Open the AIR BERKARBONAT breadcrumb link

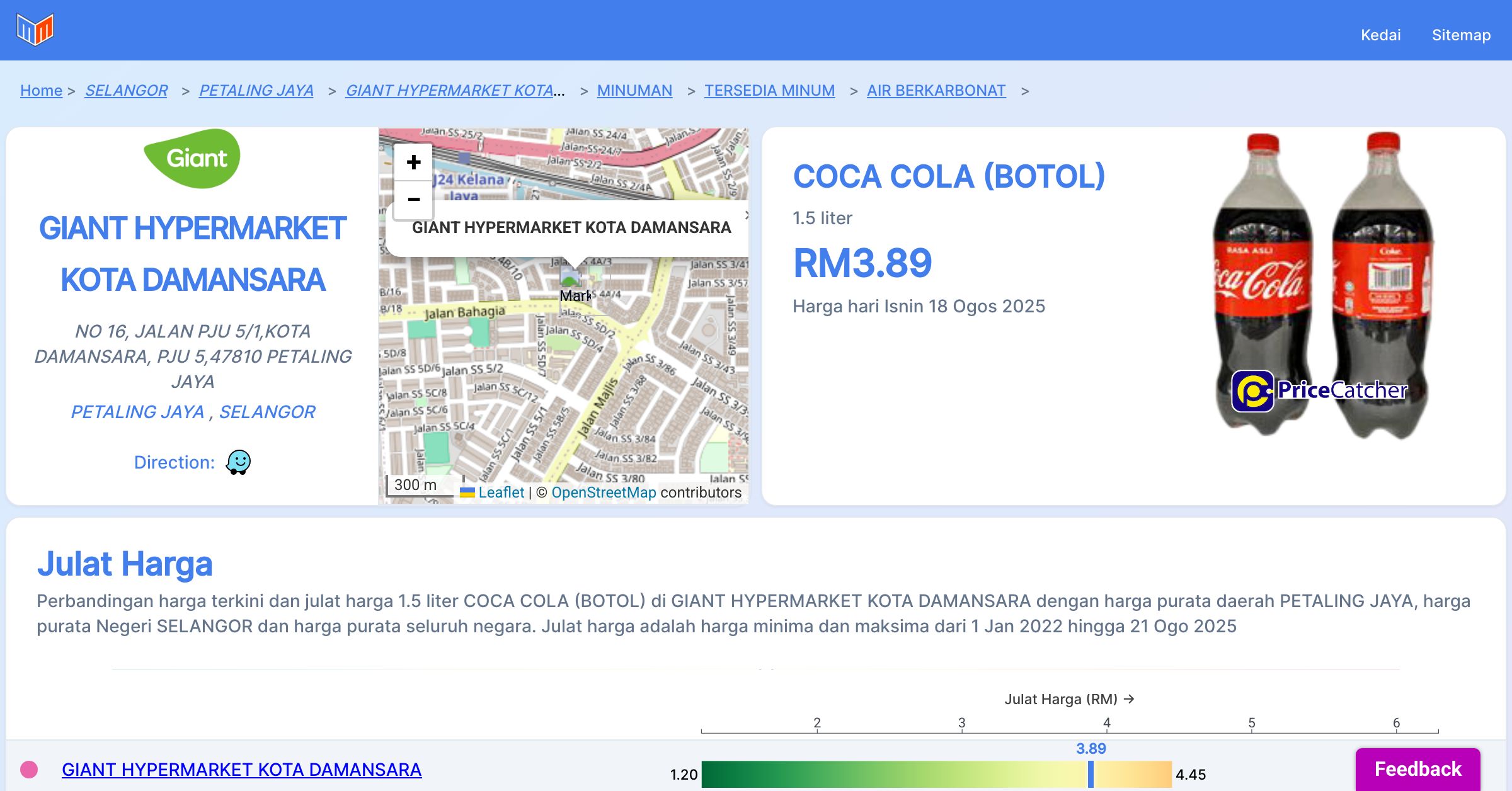(x=936, y=91)
